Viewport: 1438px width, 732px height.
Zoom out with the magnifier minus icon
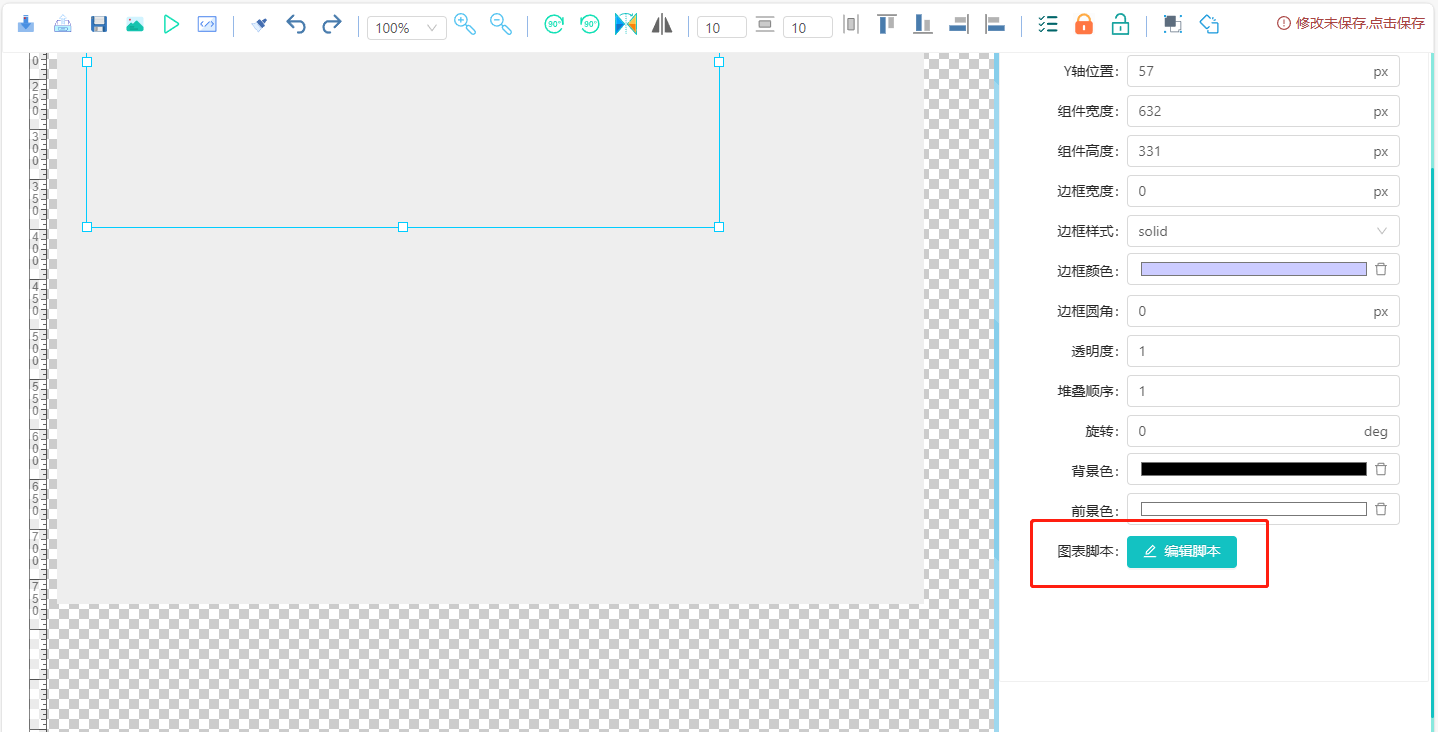pyautogui.click(x=501, y=24)
